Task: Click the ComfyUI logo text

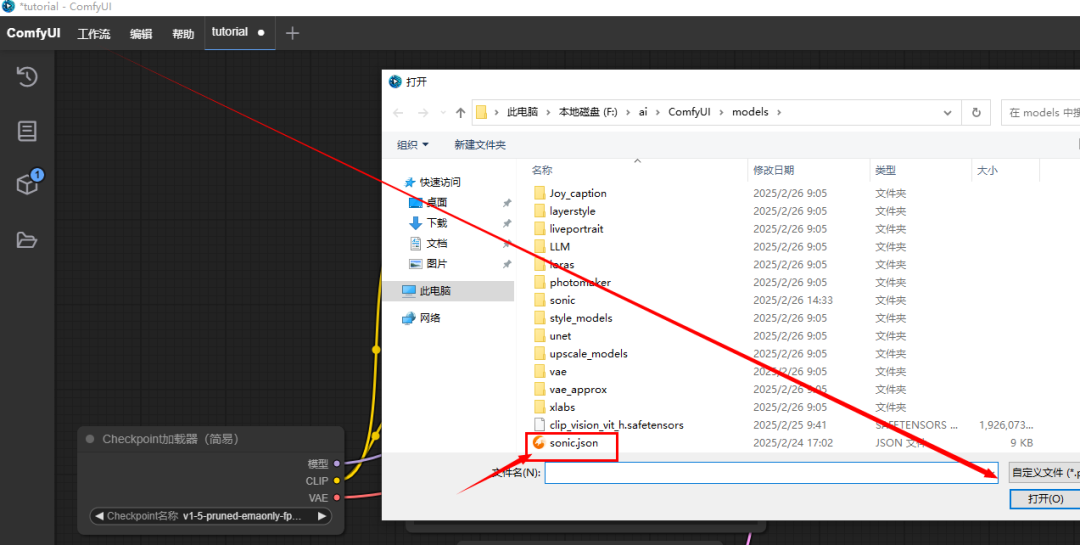Action: tap(34, 33)
